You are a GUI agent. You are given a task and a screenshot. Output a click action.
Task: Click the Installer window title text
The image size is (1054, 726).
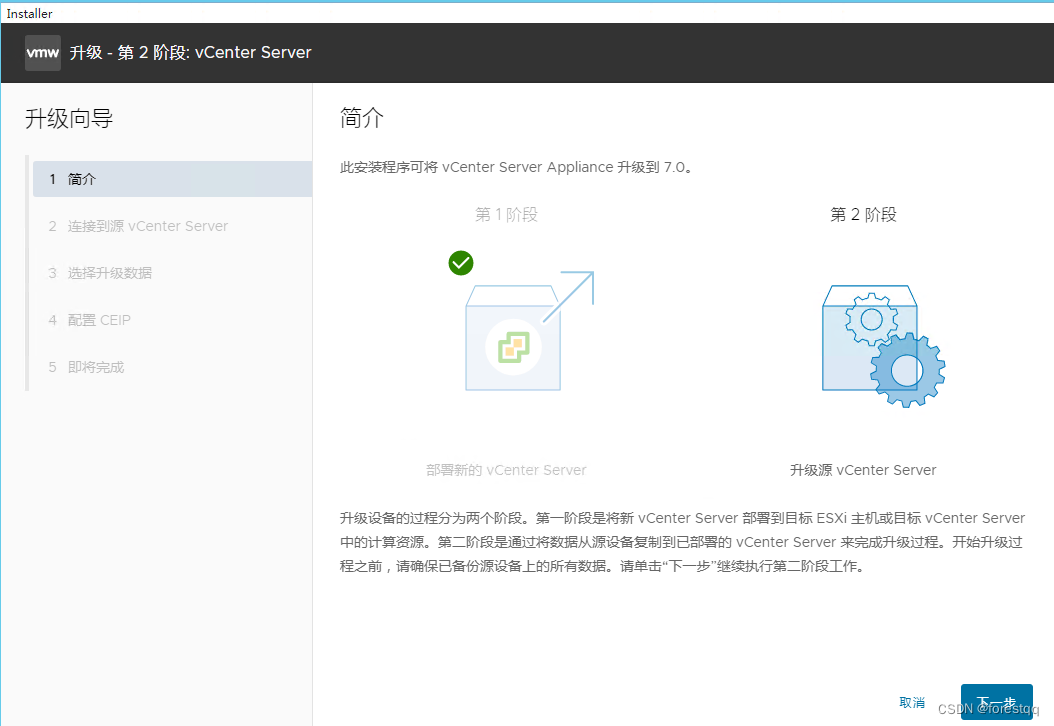tap(30, 13)
